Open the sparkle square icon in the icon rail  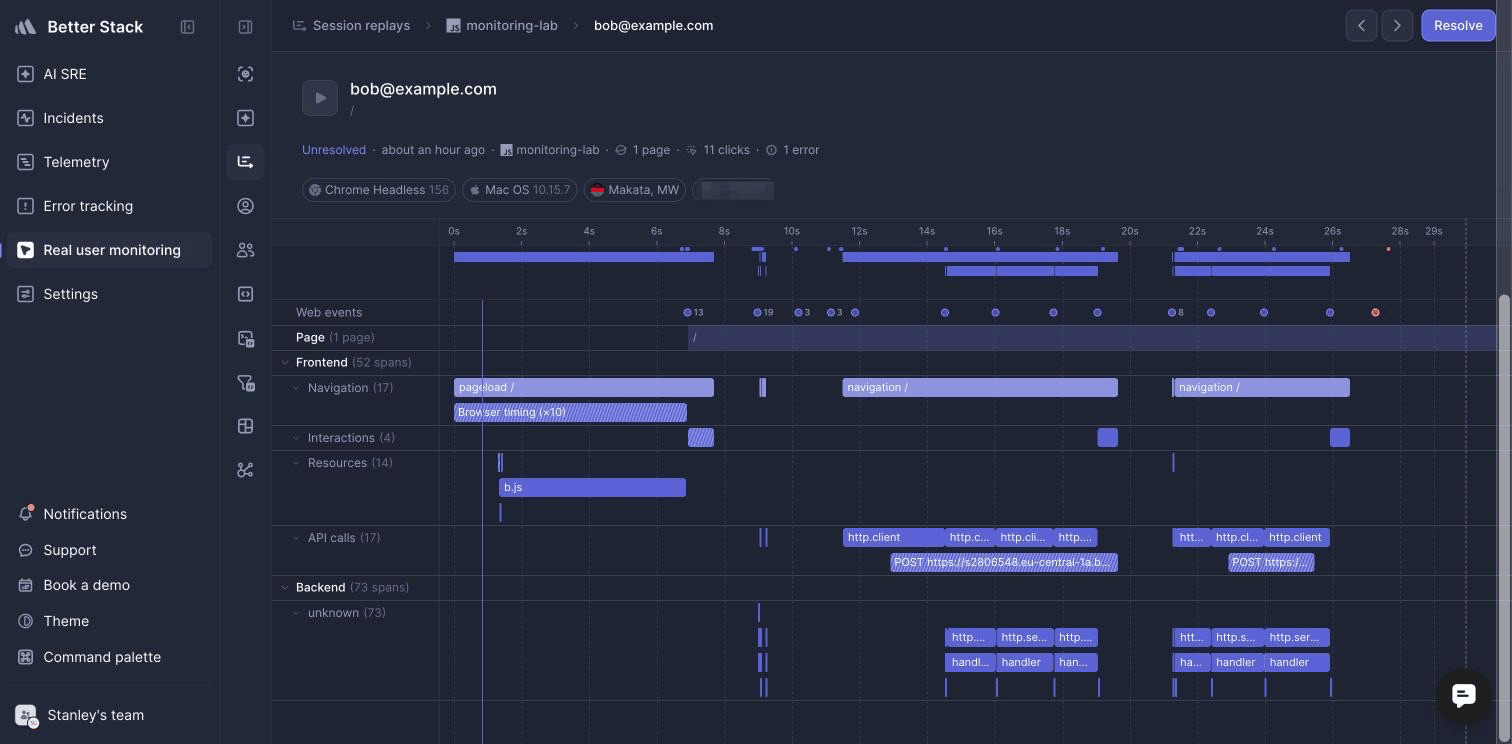tap(245, 118)
